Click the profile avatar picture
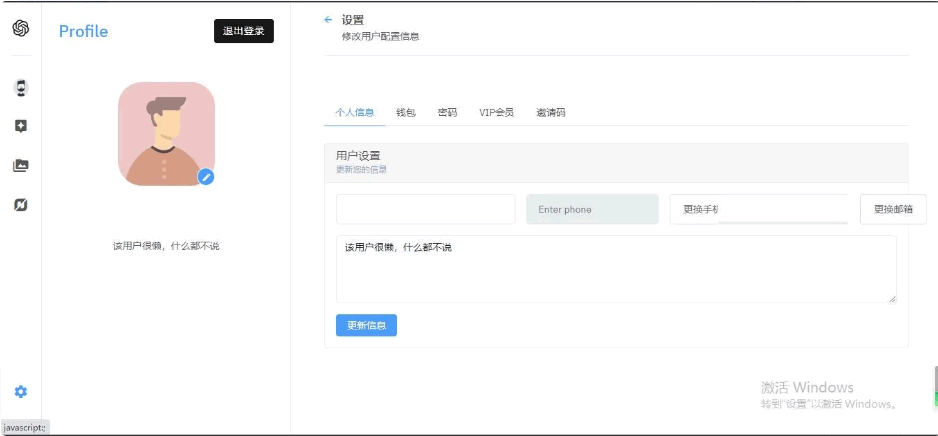 [x=166, y=133]
